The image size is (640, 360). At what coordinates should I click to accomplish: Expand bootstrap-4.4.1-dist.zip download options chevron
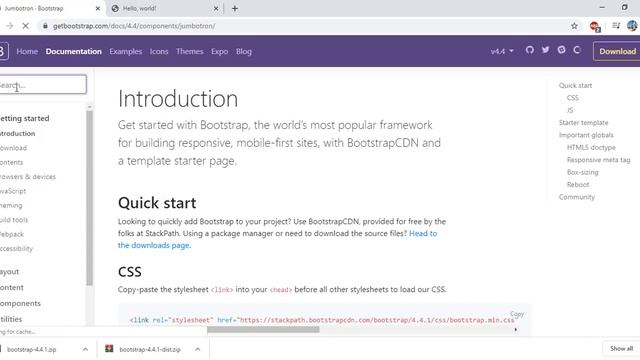(198, 349)
